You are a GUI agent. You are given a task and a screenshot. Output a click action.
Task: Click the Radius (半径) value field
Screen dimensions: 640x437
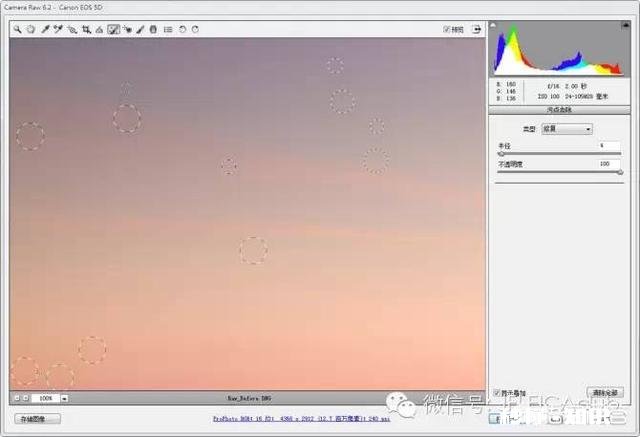(609, 146)
